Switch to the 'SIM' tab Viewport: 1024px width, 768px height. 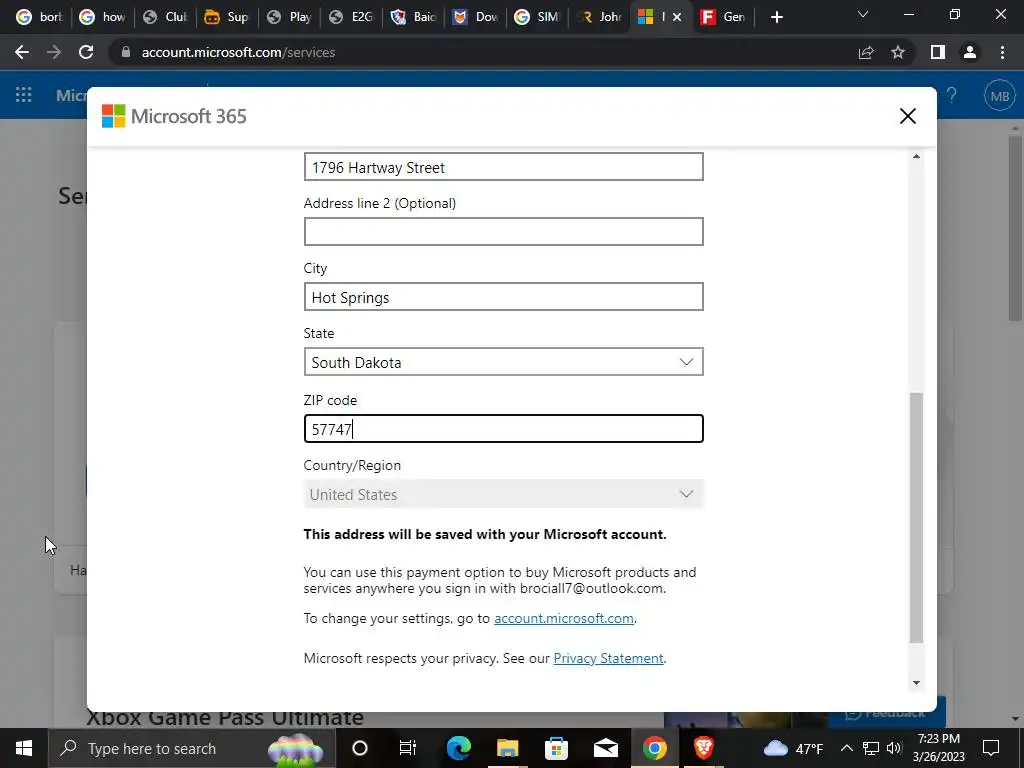tap(537, 17)
